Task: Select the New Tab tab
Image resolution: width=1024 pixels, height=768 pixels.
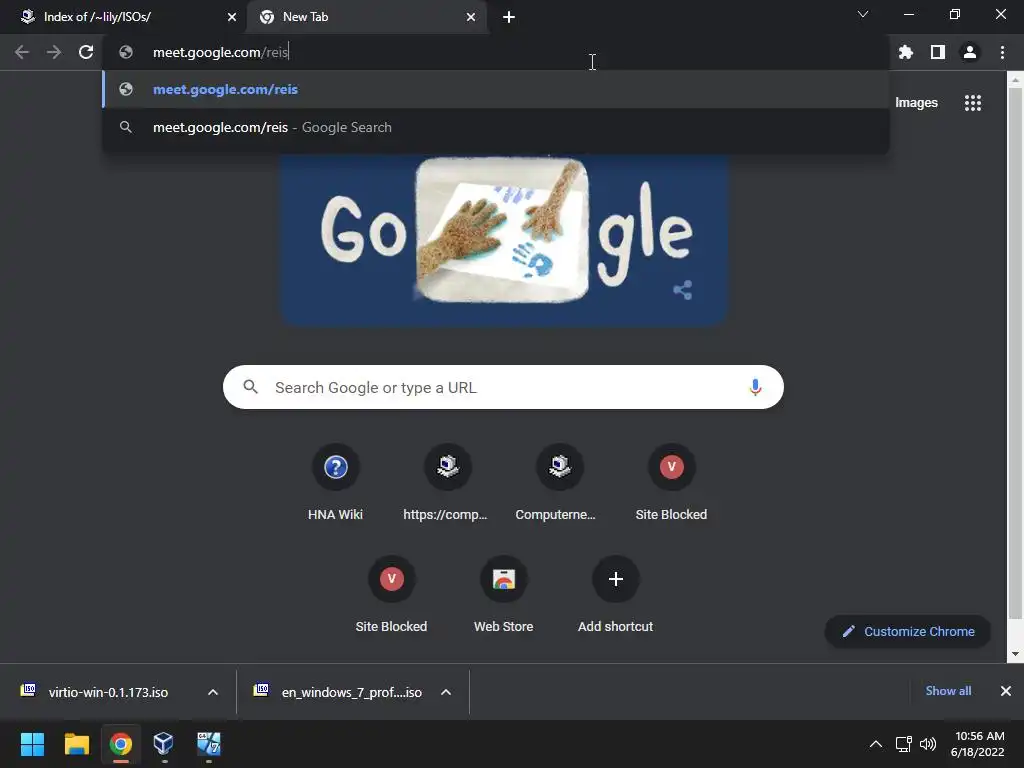Action: (x=366, y=17)
